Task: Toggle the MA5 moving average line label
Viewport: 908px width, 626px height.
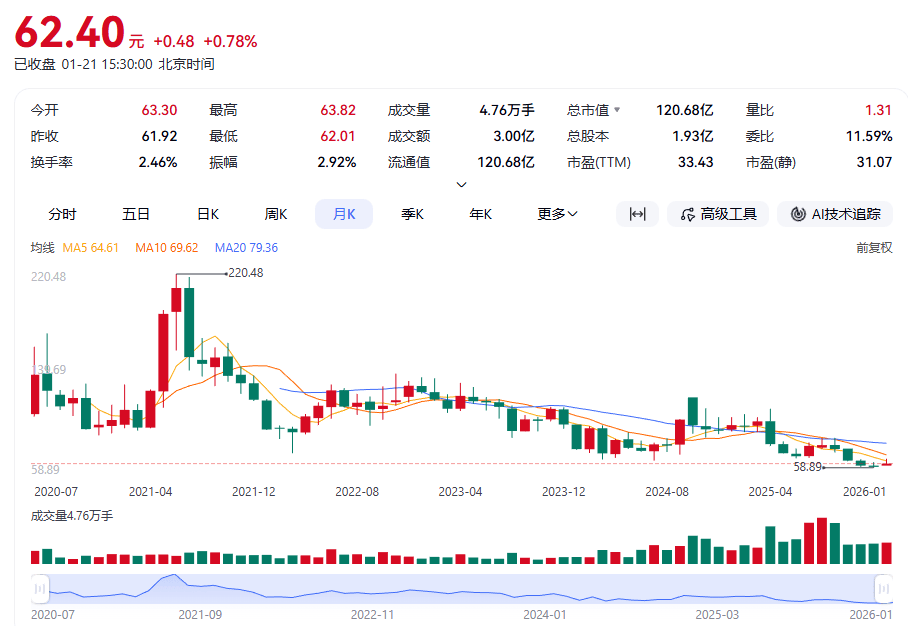Action: tap(91, 248)
